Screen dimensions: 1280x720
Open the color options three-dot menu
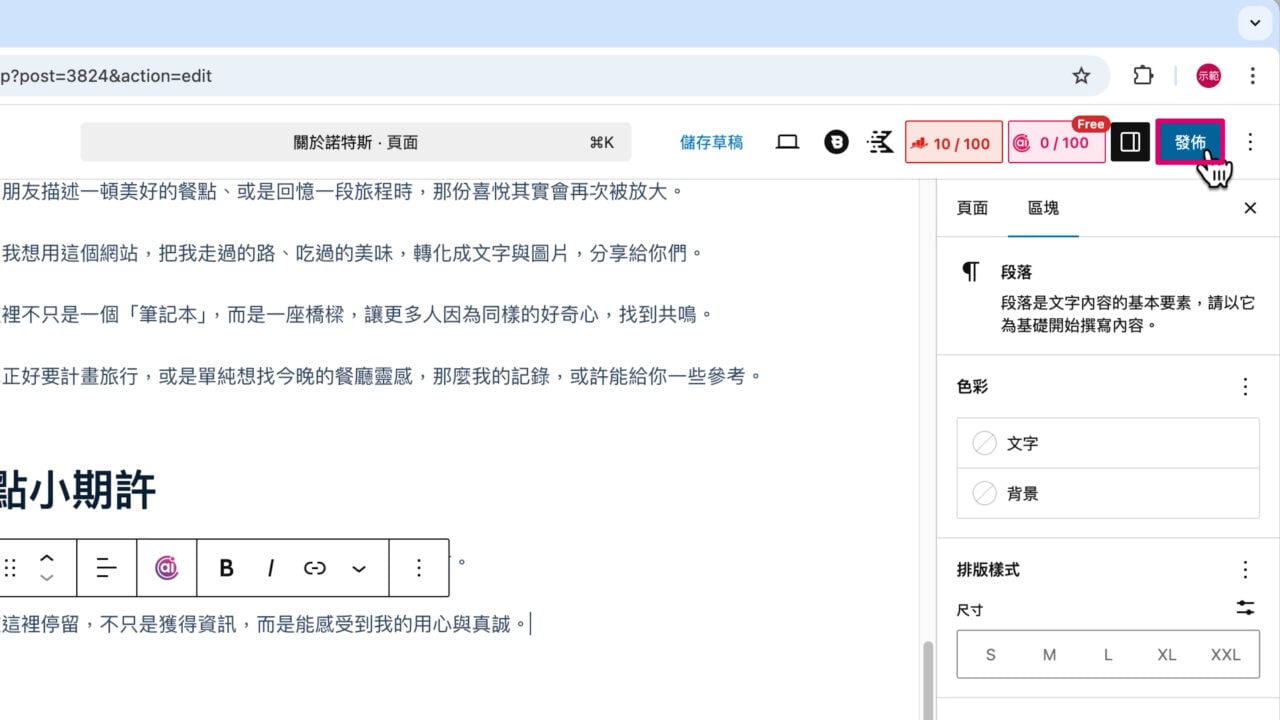[x=1245, y=386]
